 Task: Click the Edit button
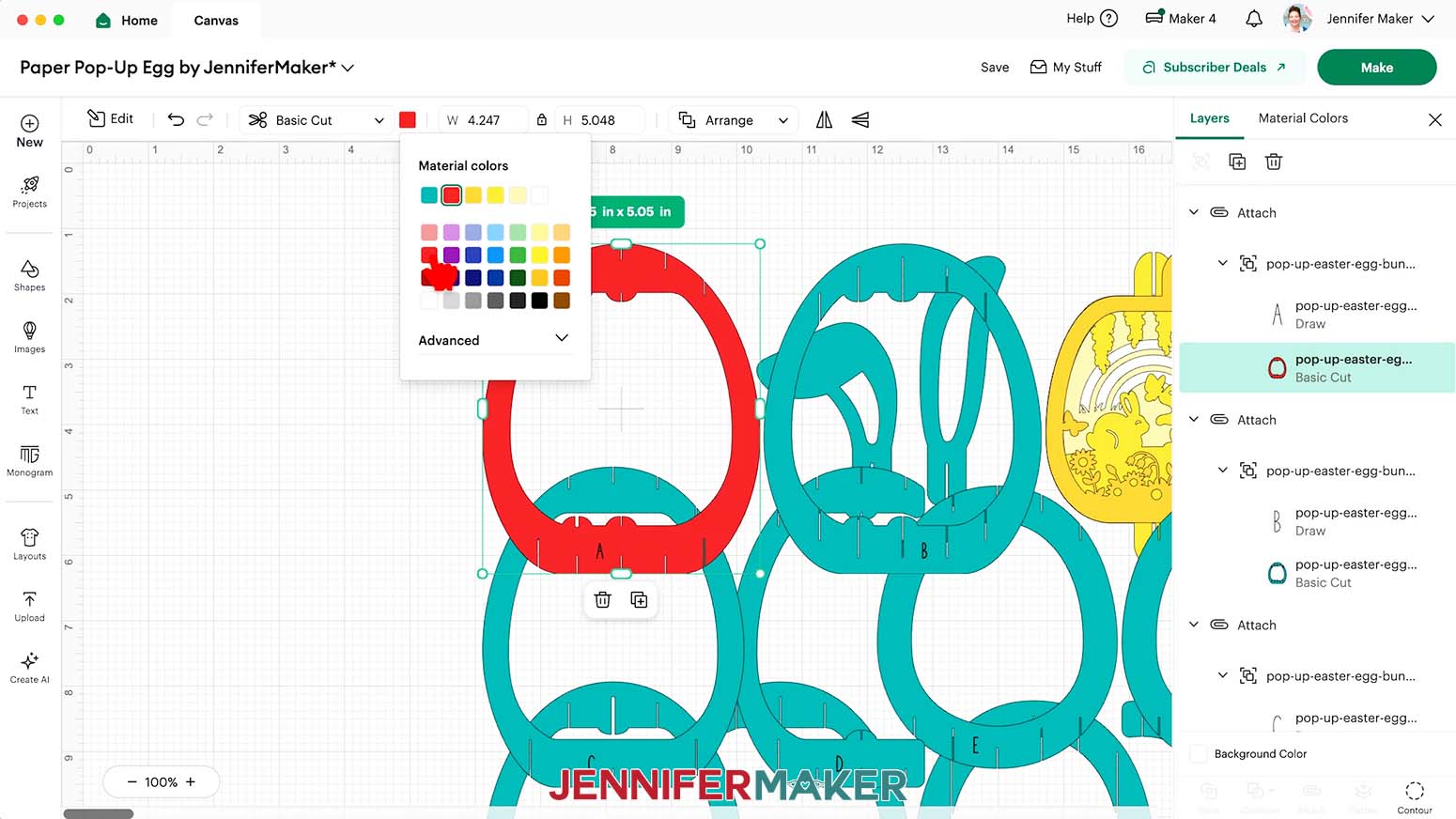(111, 118)
